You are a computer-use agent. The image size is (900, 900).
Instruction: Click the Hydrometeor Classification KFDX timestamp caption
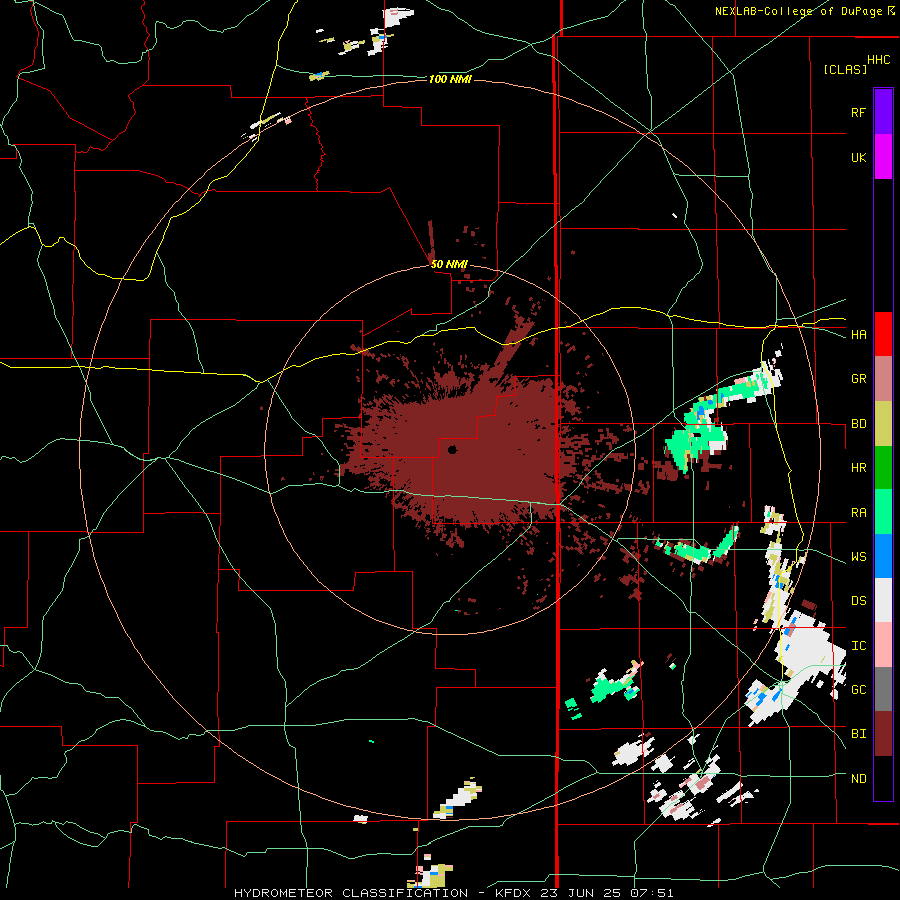click(453, 893)
